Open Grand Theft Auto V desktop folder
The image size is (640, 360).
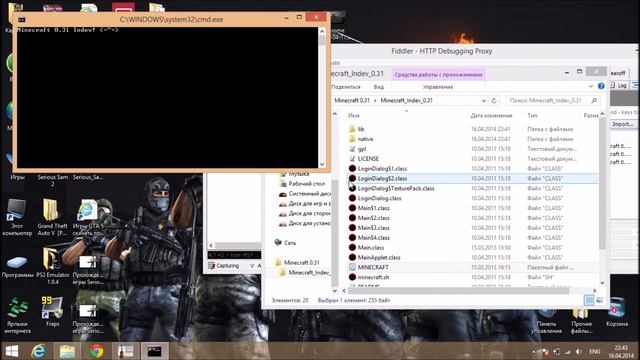[x=52, y=217]
